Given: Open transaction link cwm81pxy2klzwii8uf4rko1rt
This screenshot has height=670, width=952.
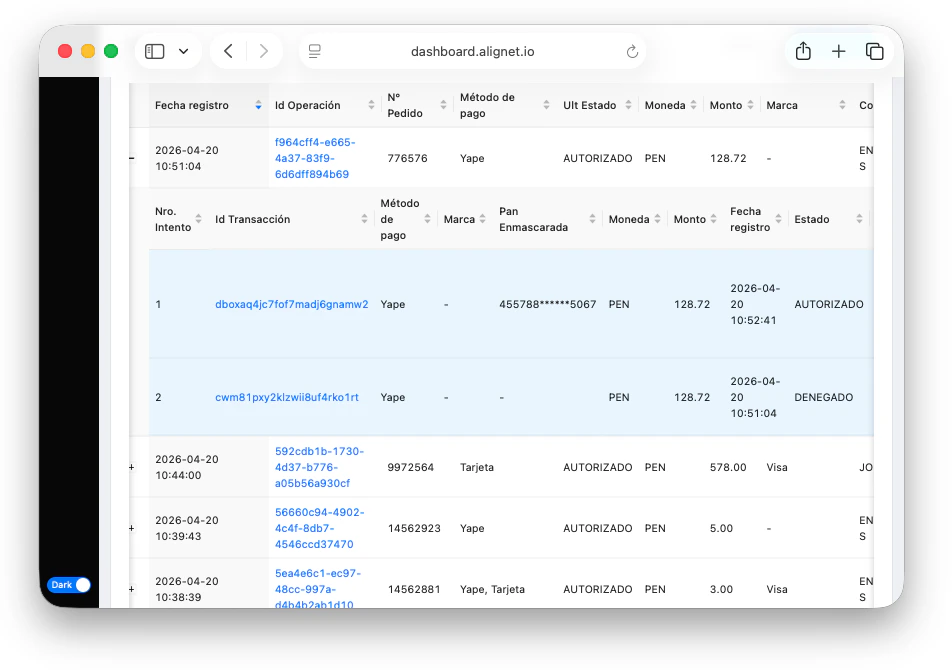Looking at the screenshot, I should 286,397.
